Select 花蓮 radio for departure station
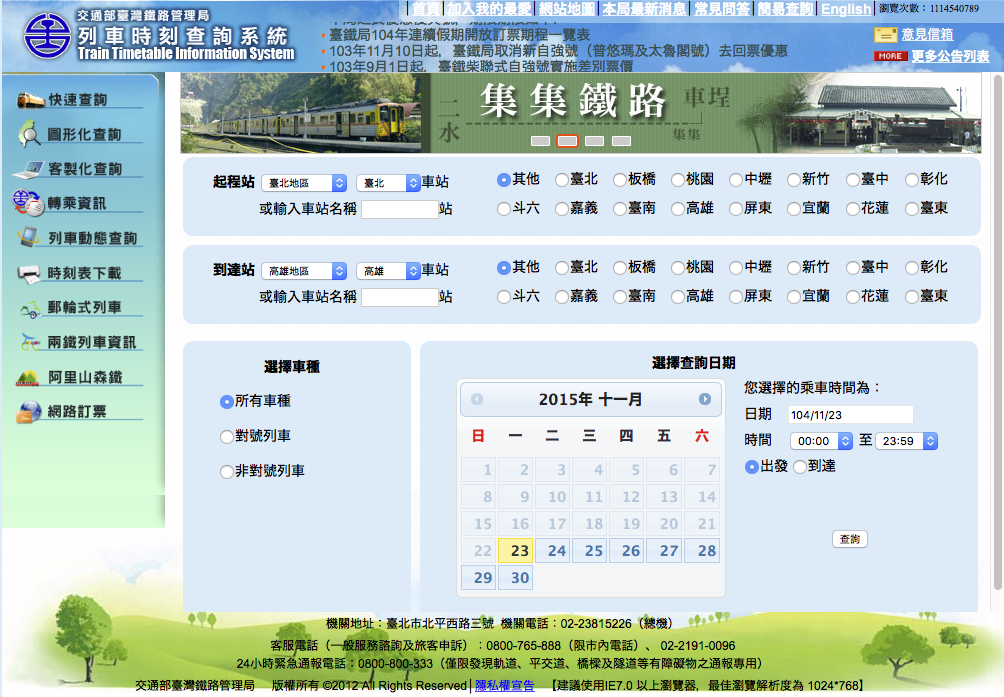This screenshot has width=1004, height=697. (x=852, y=209)
